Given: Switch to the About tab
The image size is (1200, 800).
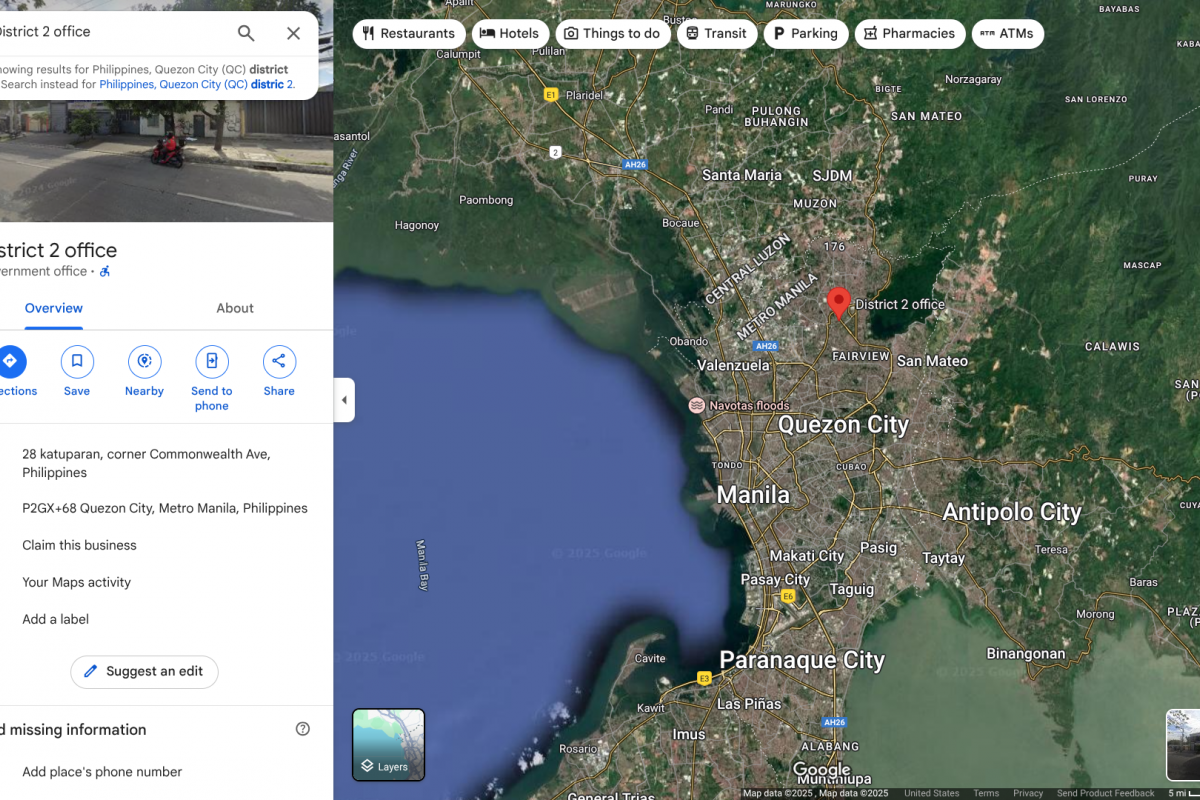Looking at the screenshot, I should pos(235,308).
